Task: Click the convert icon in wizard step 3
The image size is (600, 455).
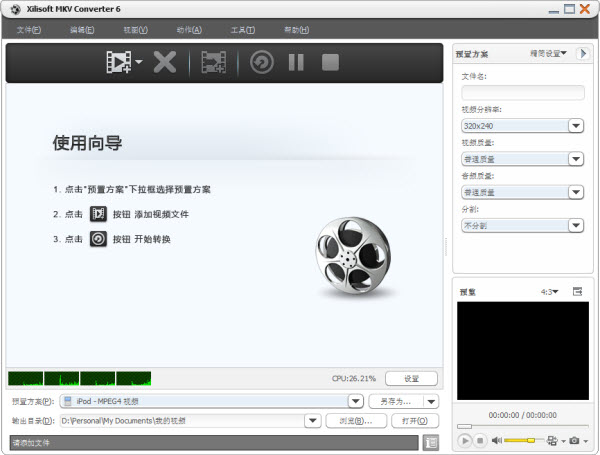Action: coord(98,239)
